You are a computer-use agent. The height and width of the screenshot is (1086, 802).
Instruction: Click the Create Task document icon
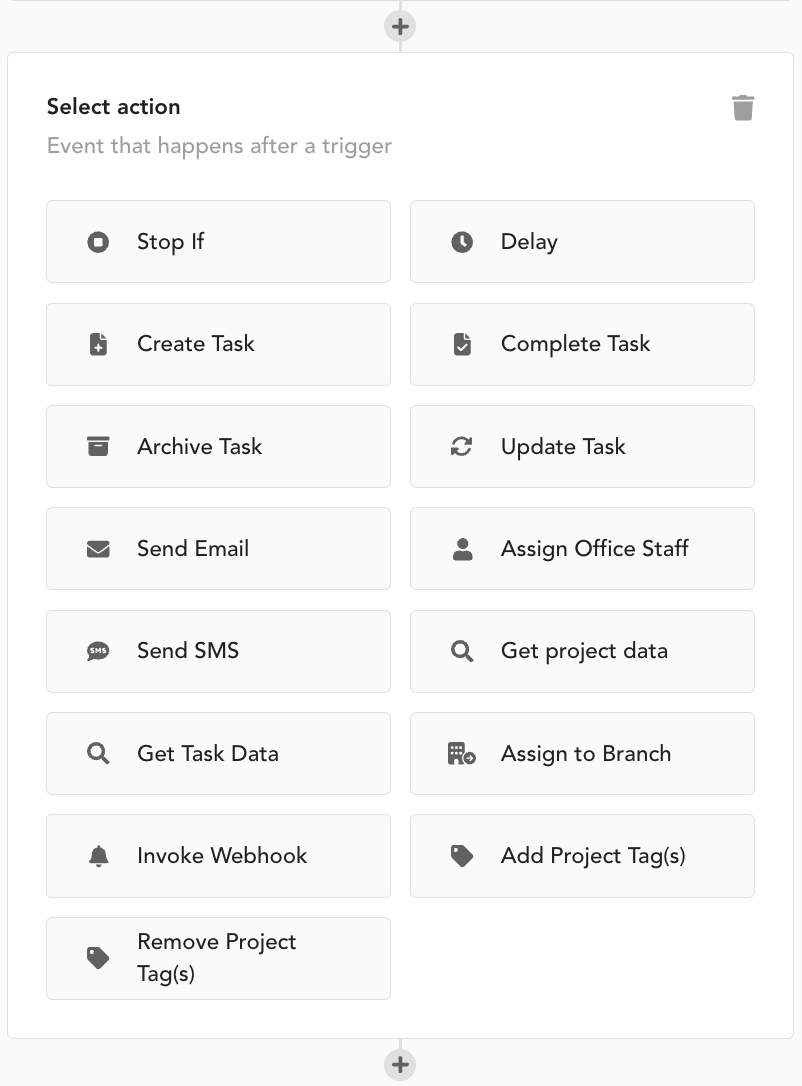pos(98,344)
